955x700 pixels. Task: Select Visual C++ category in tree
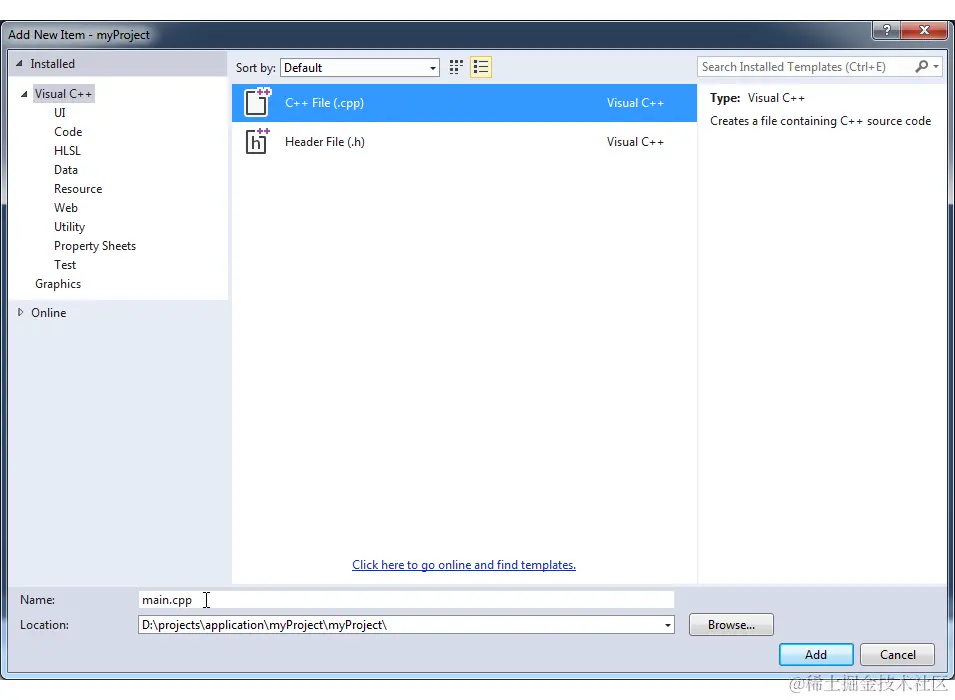coord(63,94)
